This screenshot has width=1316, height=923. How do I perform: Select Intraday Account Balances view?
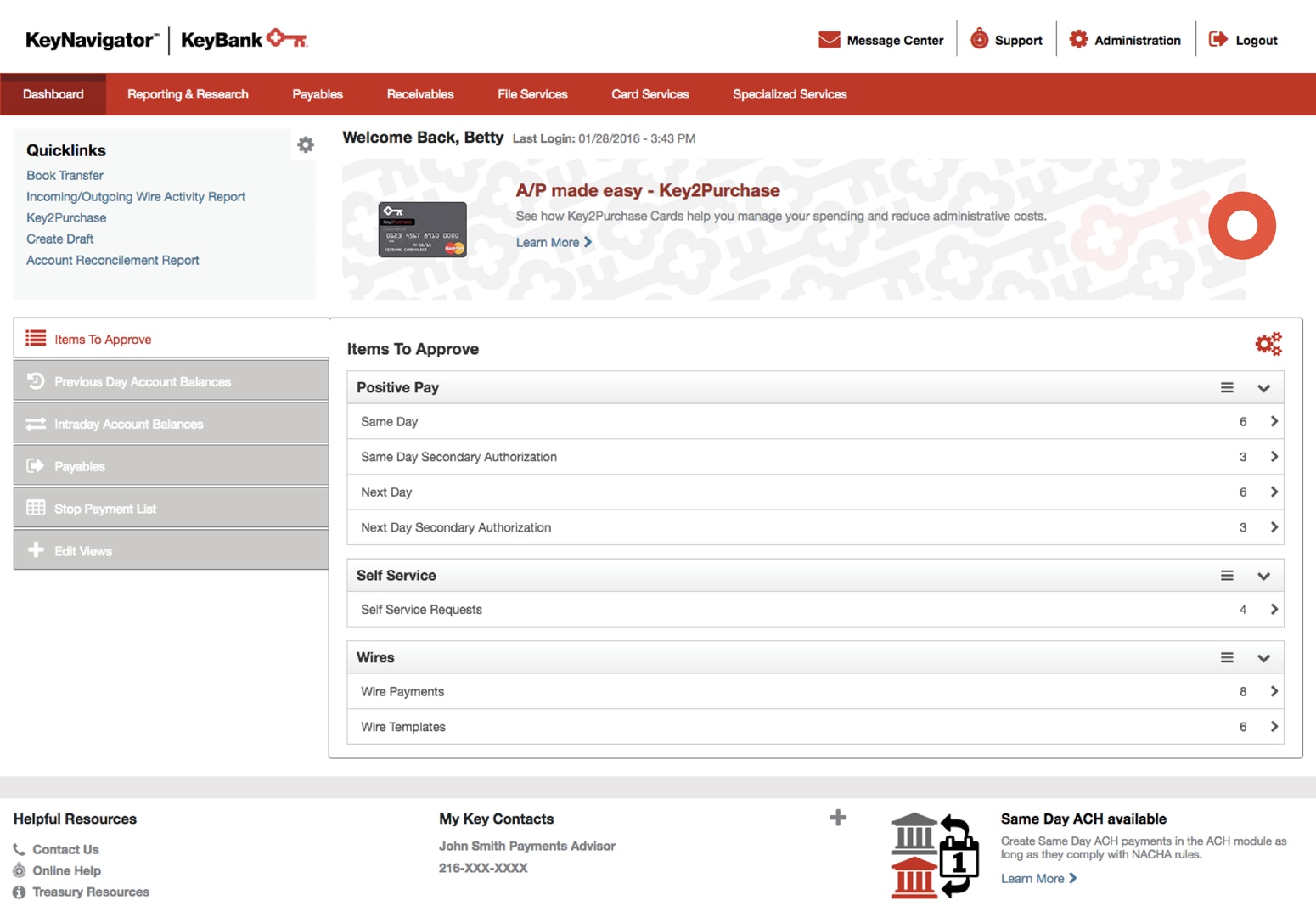click(172, 424)
